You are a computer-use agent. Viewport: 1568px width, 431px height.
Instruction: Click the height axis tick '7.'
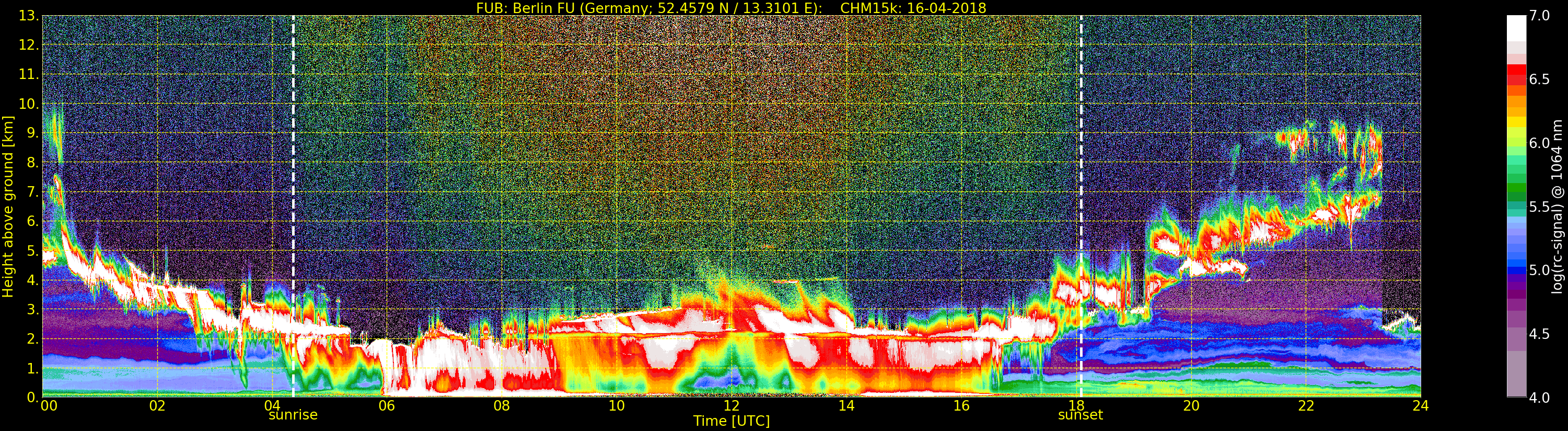[x=33, y=192]
